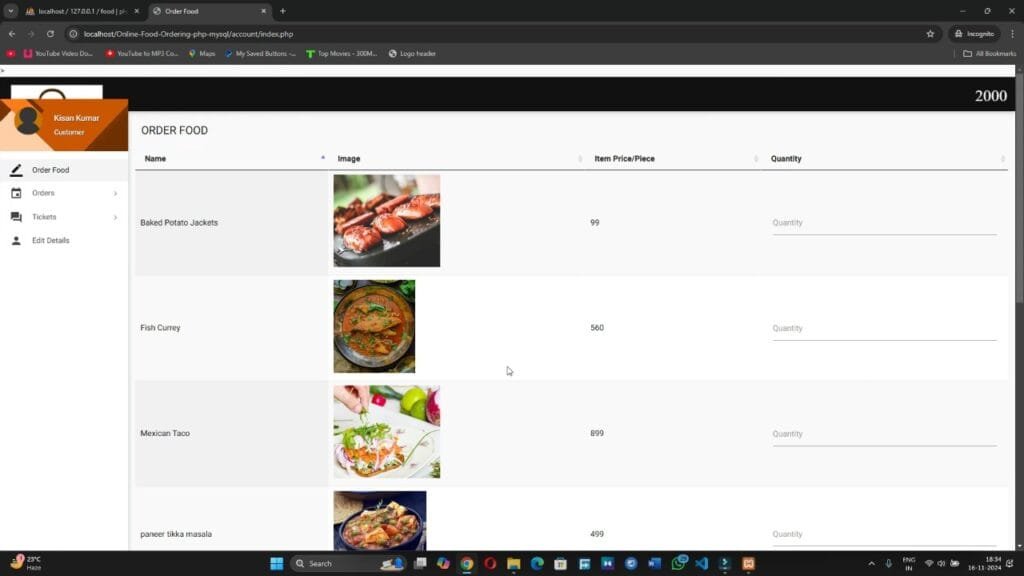Click the Fish Currey dish image
1024x576 pixels.
[374, 327]
